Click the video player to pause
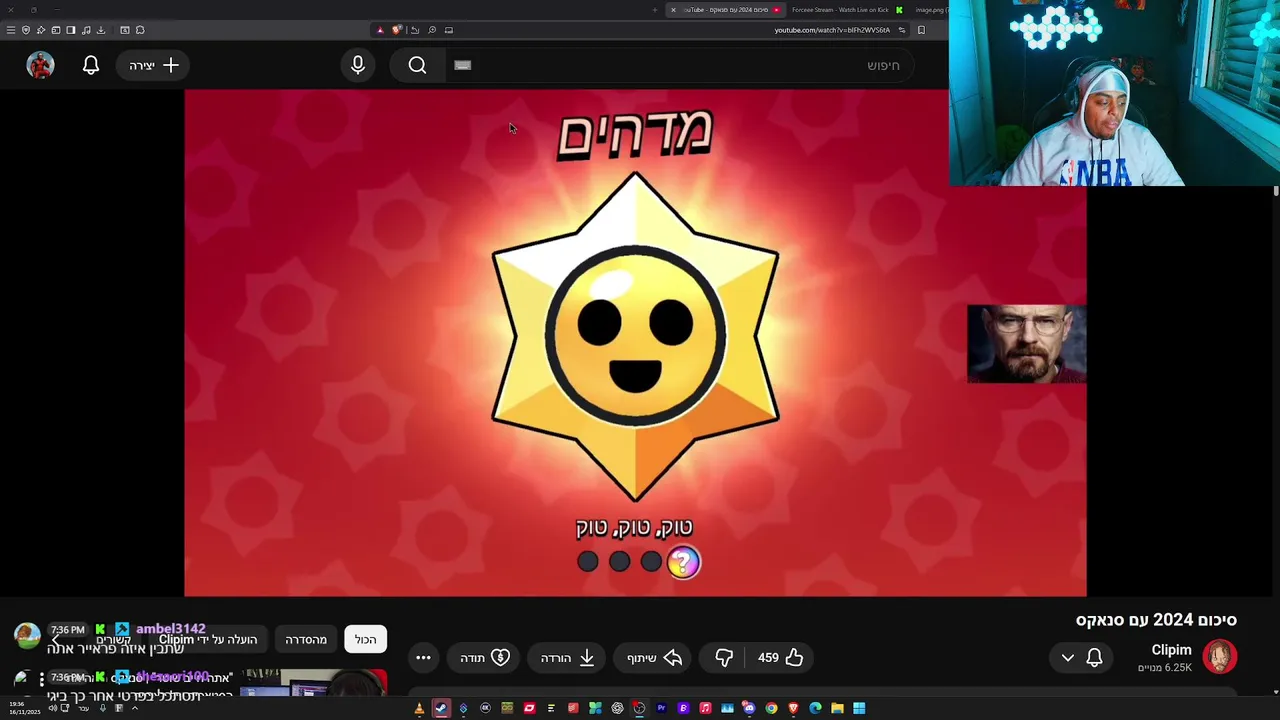This screenshot has height=720, width=1280. [x=635, y=343]
